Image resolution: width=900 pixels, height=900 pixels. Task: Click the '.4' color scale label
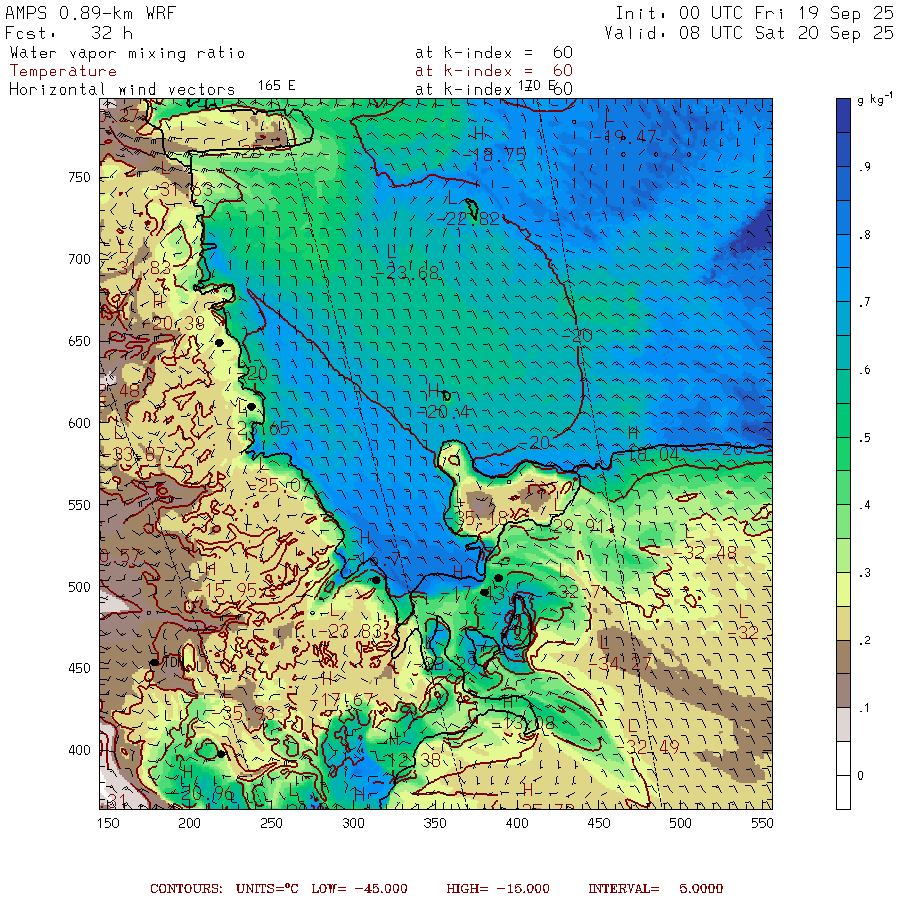pyautogui.click(x=864, y=505)
